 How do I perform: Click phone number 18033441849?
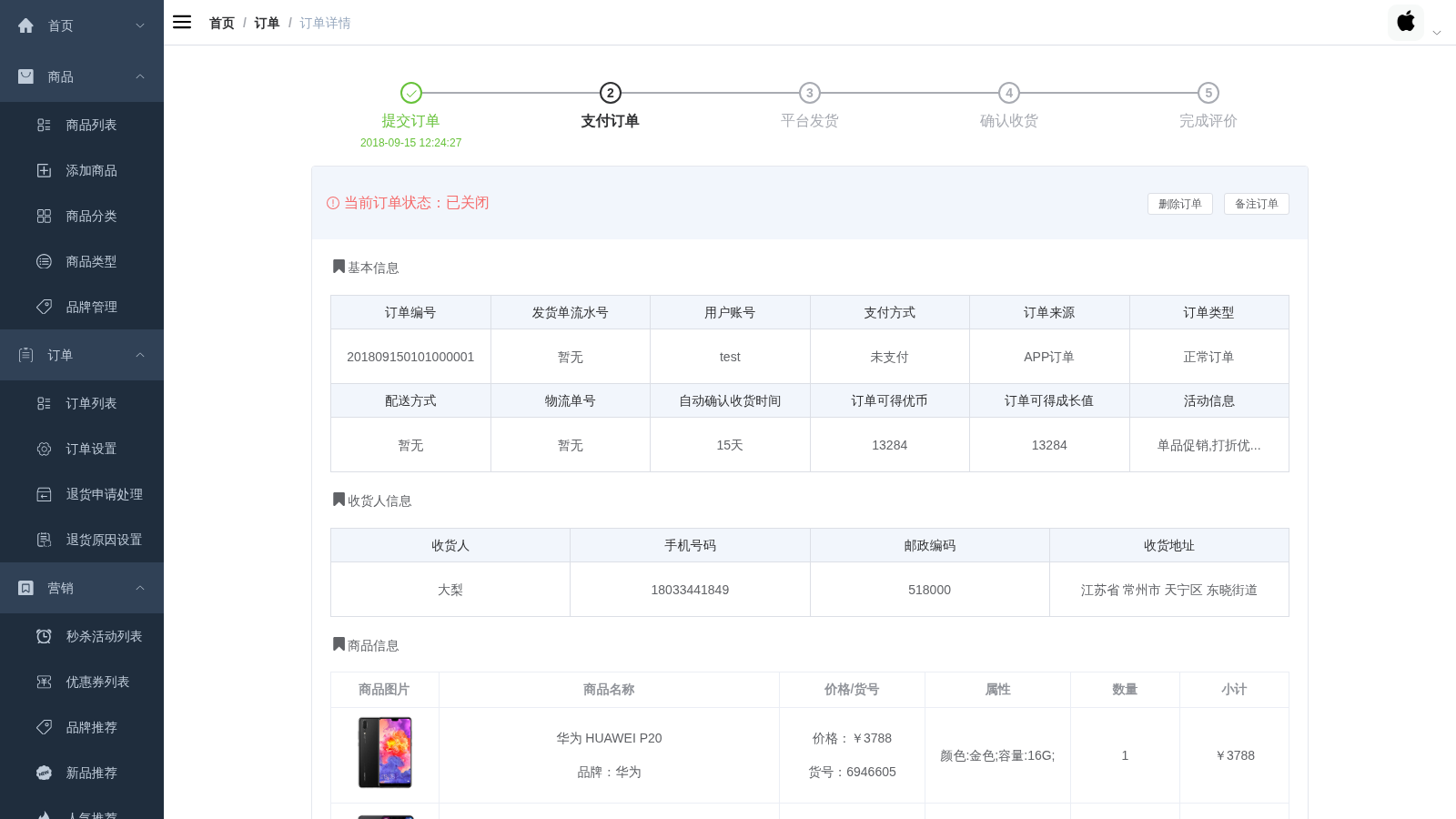coord(690,590)
